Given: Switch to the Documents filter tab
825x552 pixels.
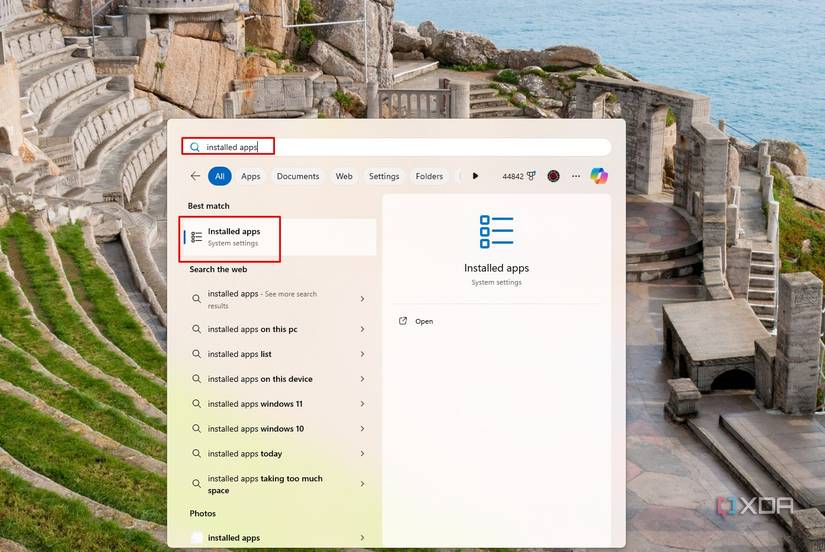Looking at the screenshot, I should coord(298,176).
